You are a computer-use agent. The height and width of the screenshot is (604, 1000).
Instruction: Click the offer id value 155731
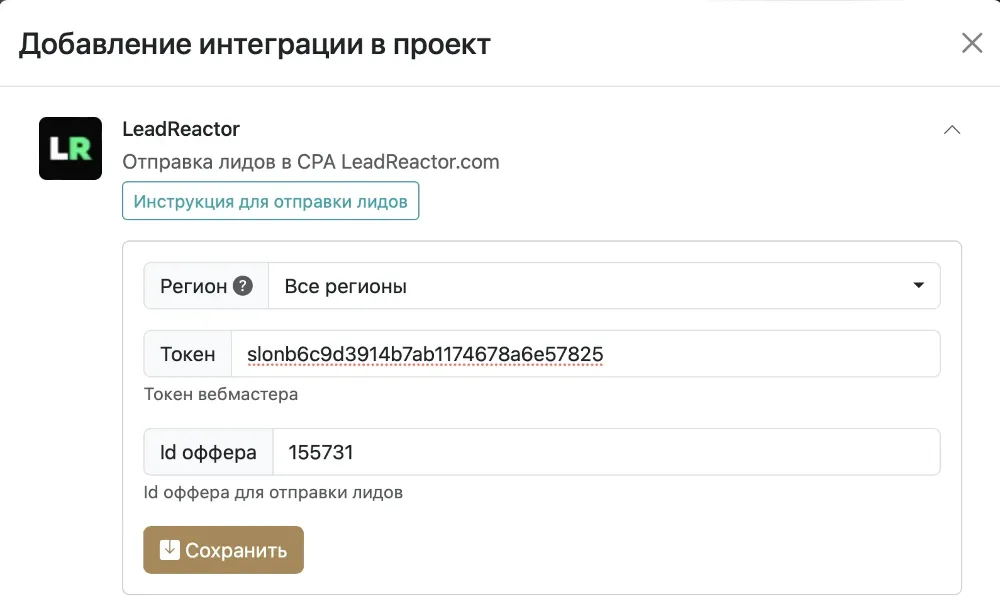[x=319, y=451]
